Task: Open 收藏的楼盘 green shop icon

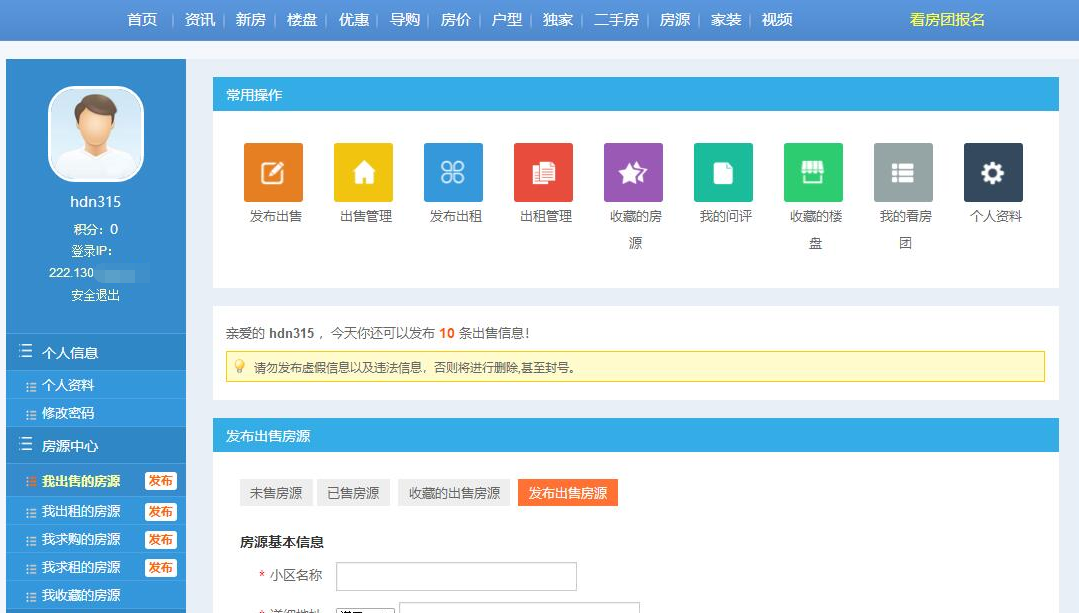Action: tap(813, 172)
